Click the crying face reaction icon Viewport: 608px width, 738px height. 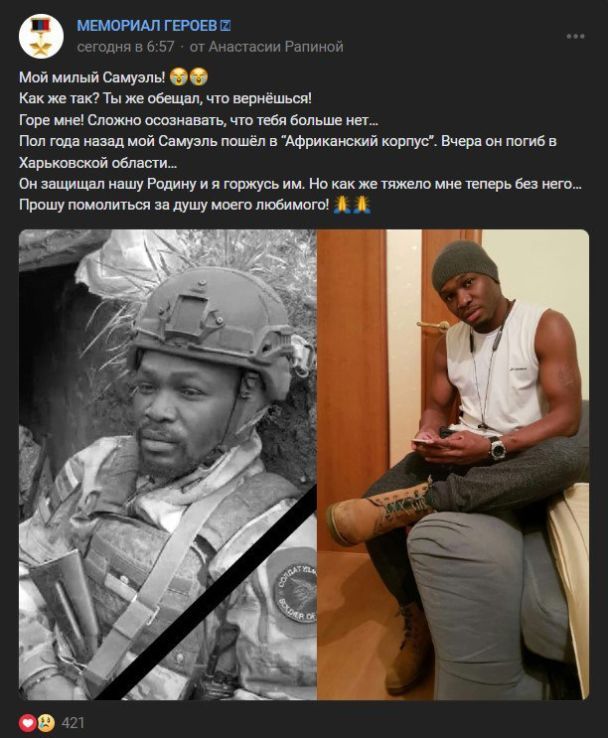(45, 722)
